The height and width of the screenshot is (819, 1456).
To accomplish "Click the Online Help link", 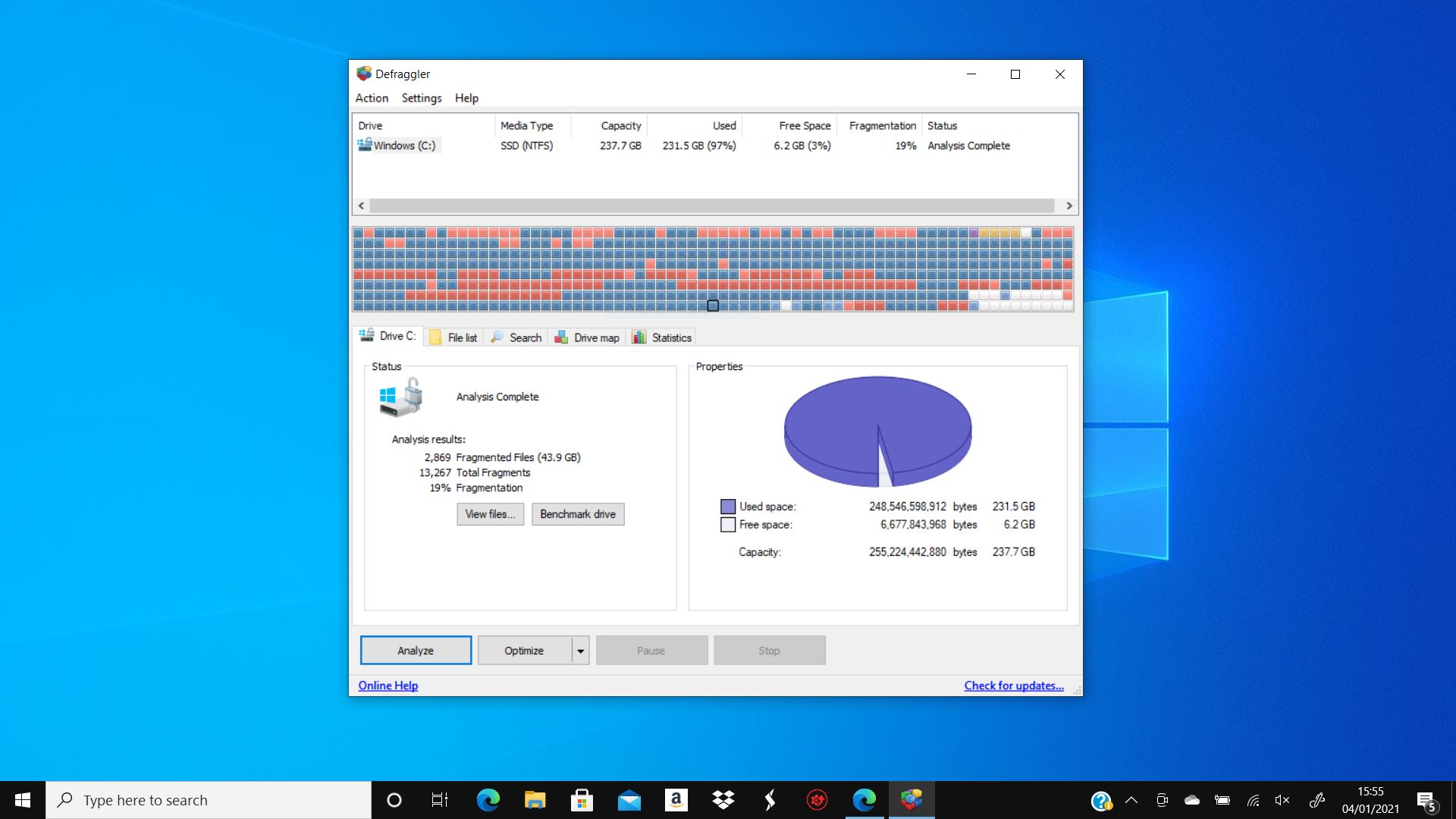I will 388,685.
